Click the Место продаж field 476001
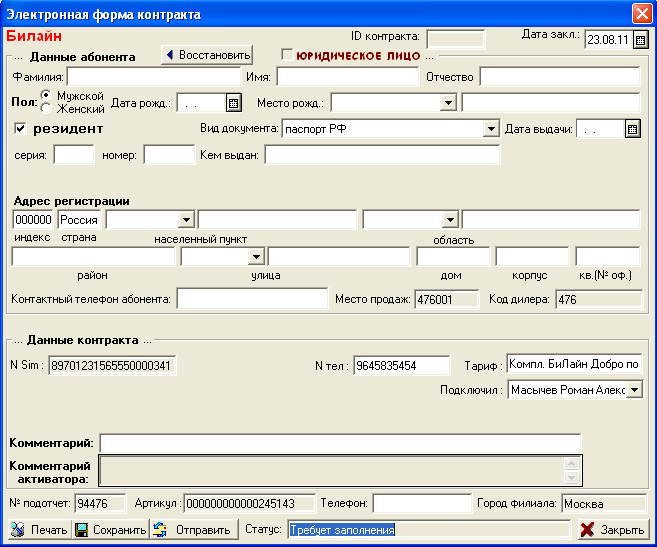The width and height of the screenshot is (657, 547). point(447,299)
